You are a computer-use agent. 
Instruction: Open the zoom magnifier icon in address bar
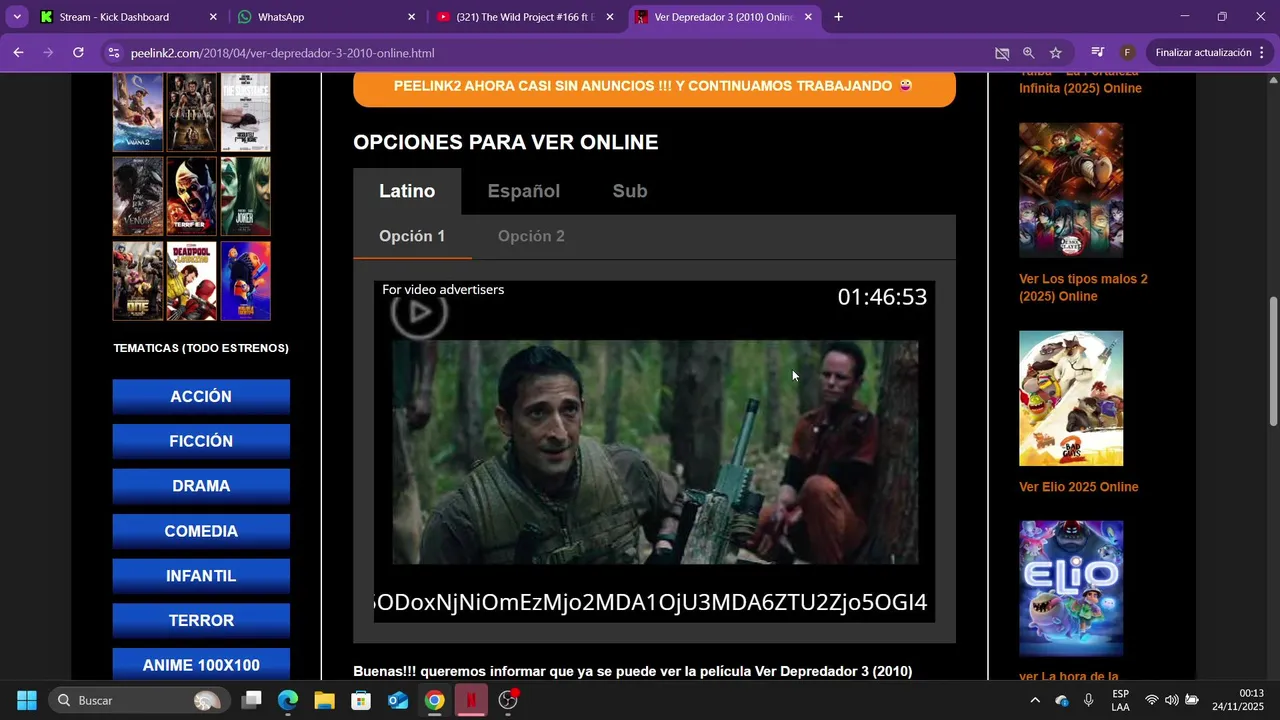pyautogui.click(x=1029, y=53)
